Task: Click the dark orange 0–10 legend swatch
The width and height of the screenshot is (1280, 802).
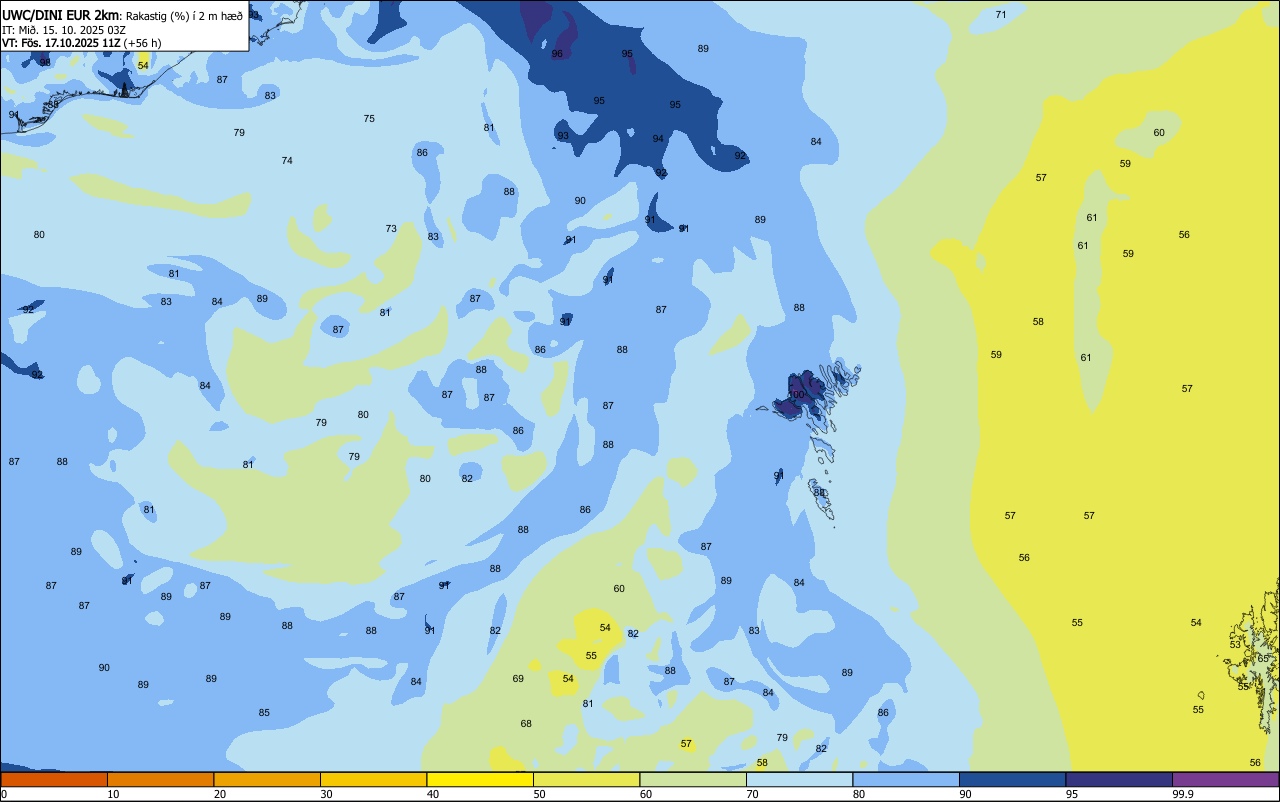Action: 53,780
